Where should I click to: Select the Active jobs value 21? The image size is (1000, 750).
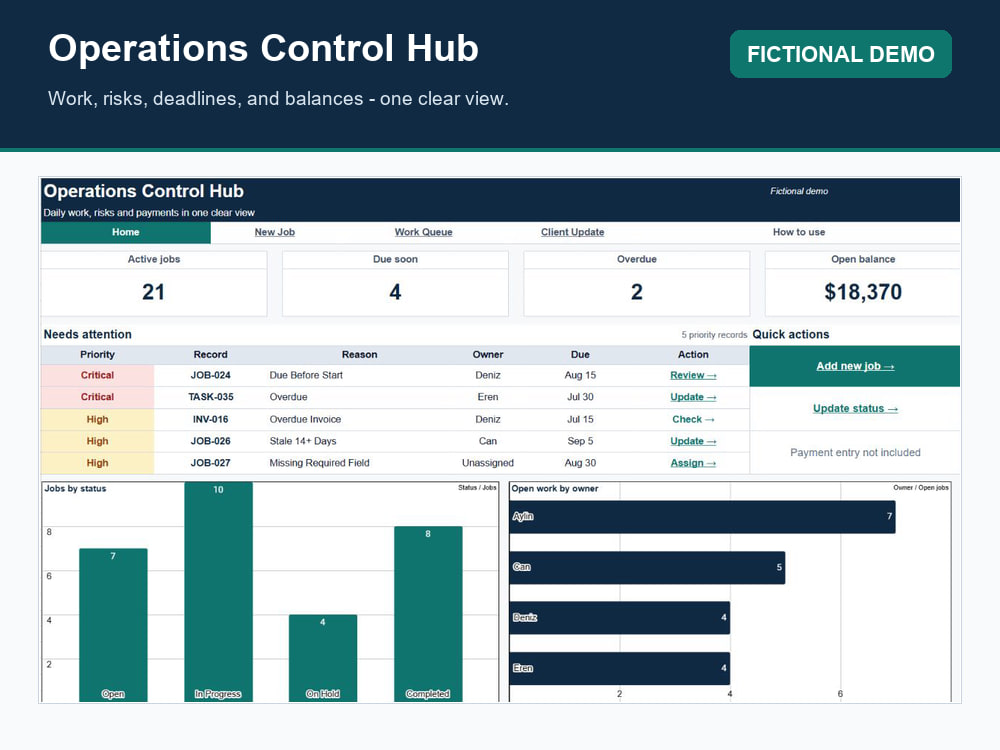click(x=153, y=292)
